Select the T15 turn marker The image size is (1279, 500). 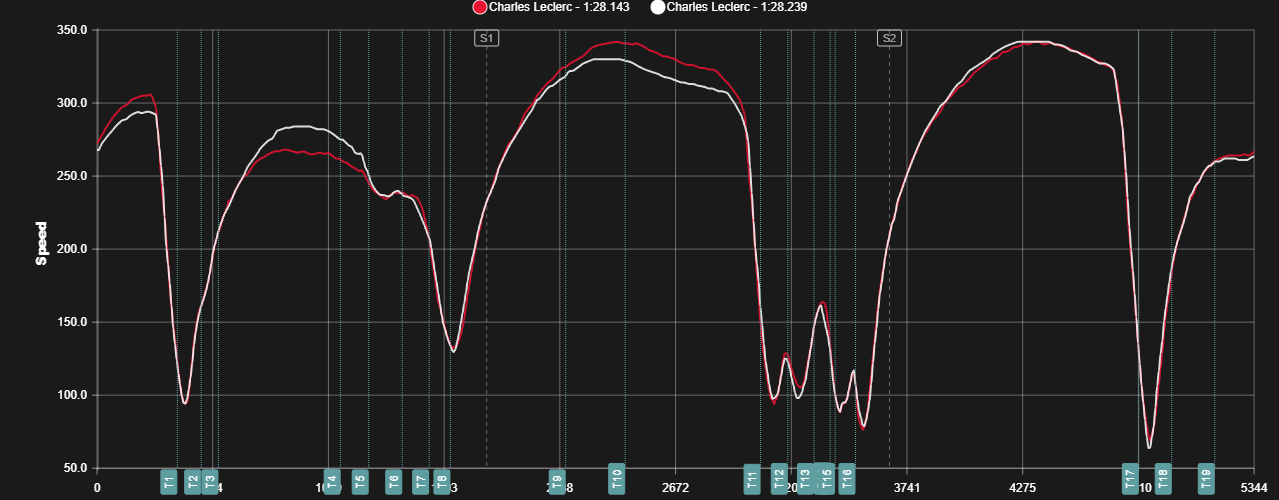coord(827,478)
